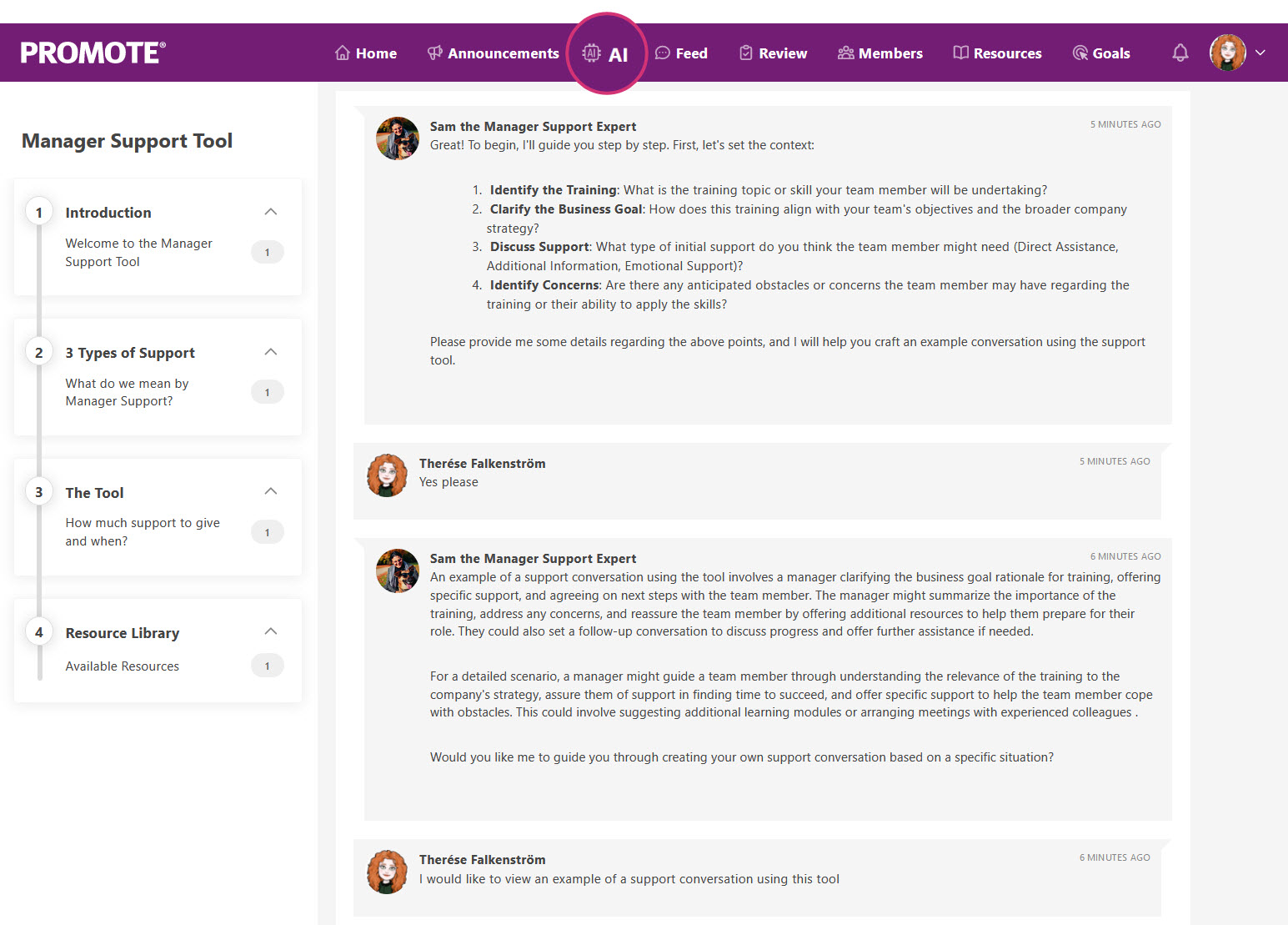Click the Announcements megaphone icon
The height and width of the screenshot is (925, 1288).
click(434, 53)
